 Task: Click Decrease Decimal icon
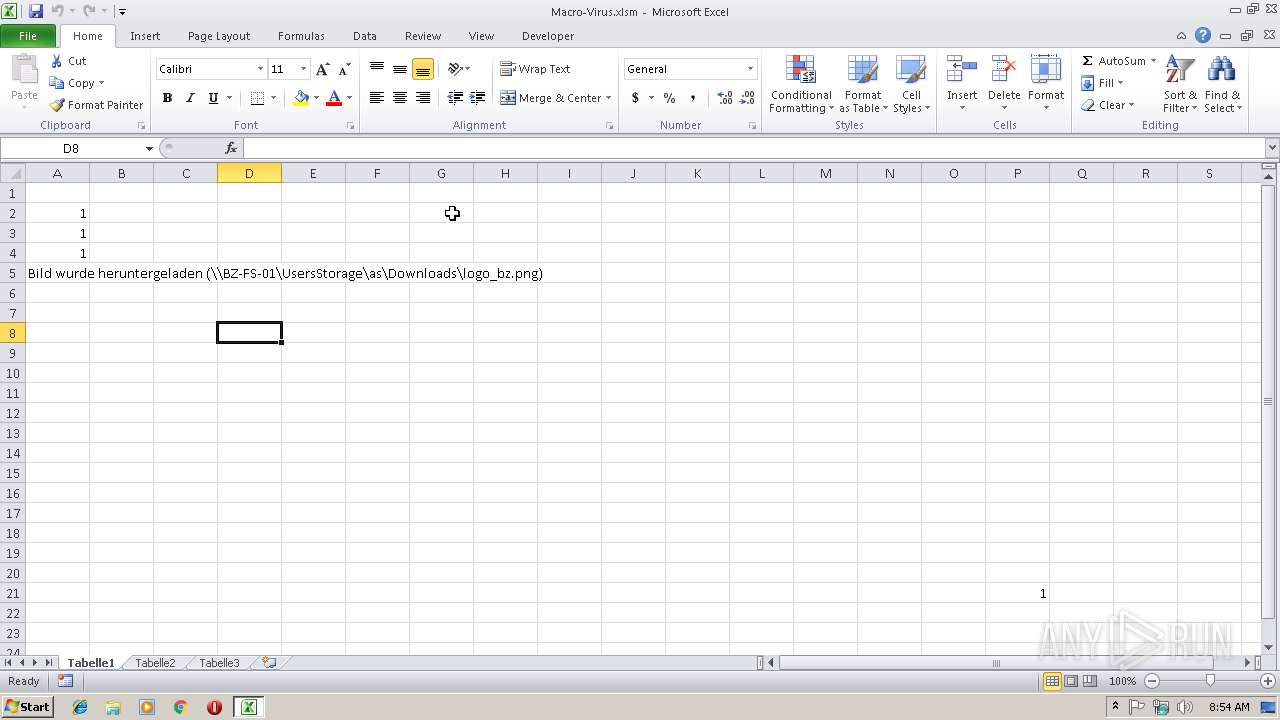pos(748,98)
